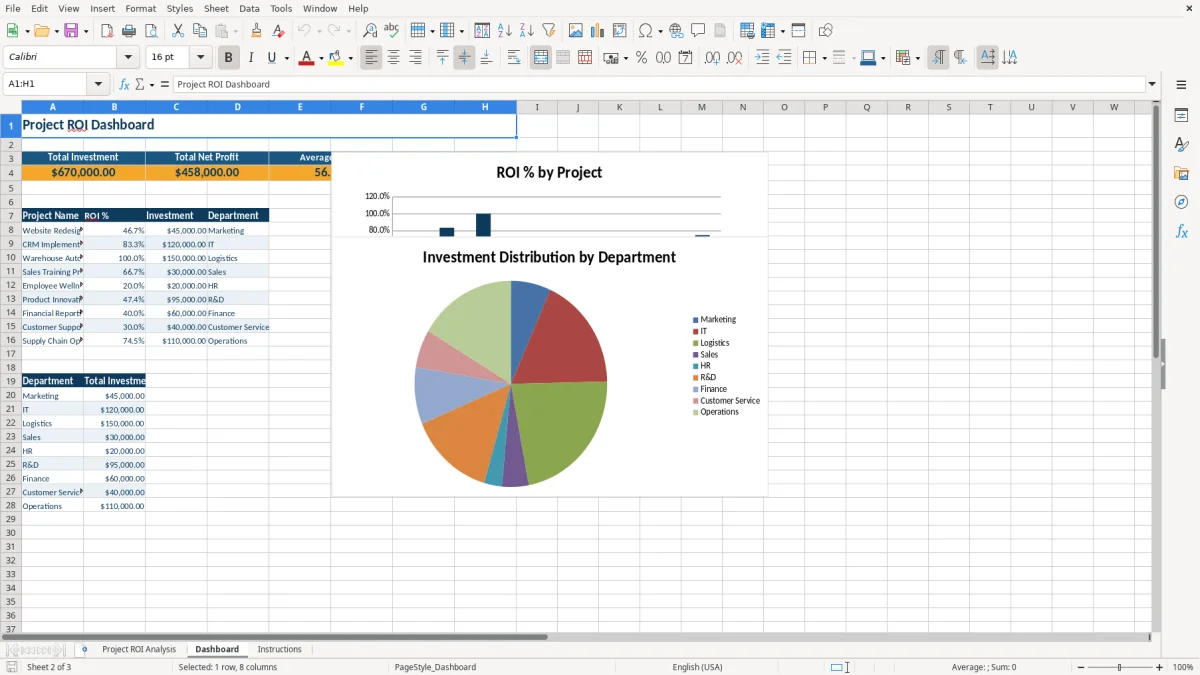Click the formula input field

[x=659, y=84]
